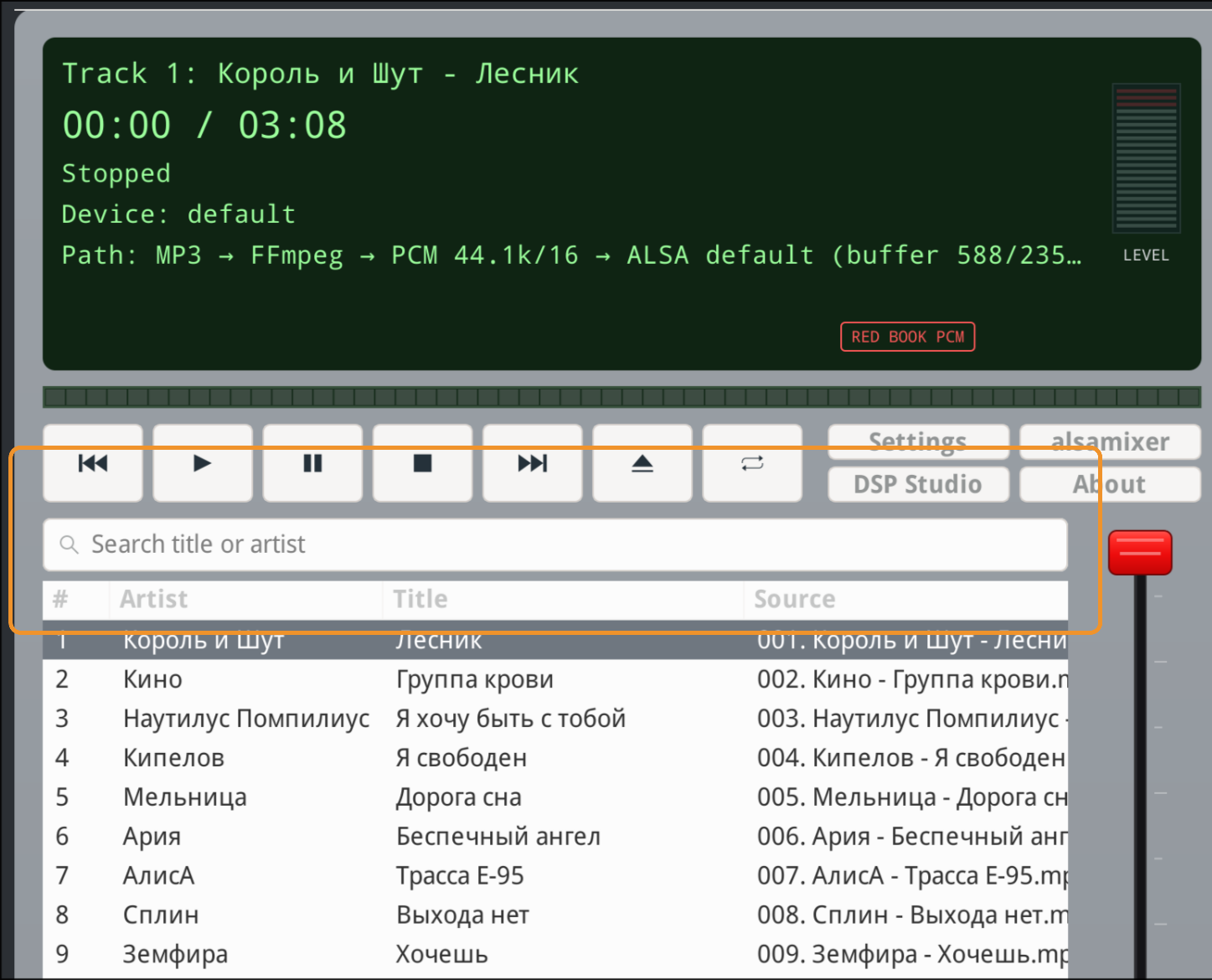Screen dimensions: 1212x980
Task: Select the Кипелов artist row
Action: [173, 758]
